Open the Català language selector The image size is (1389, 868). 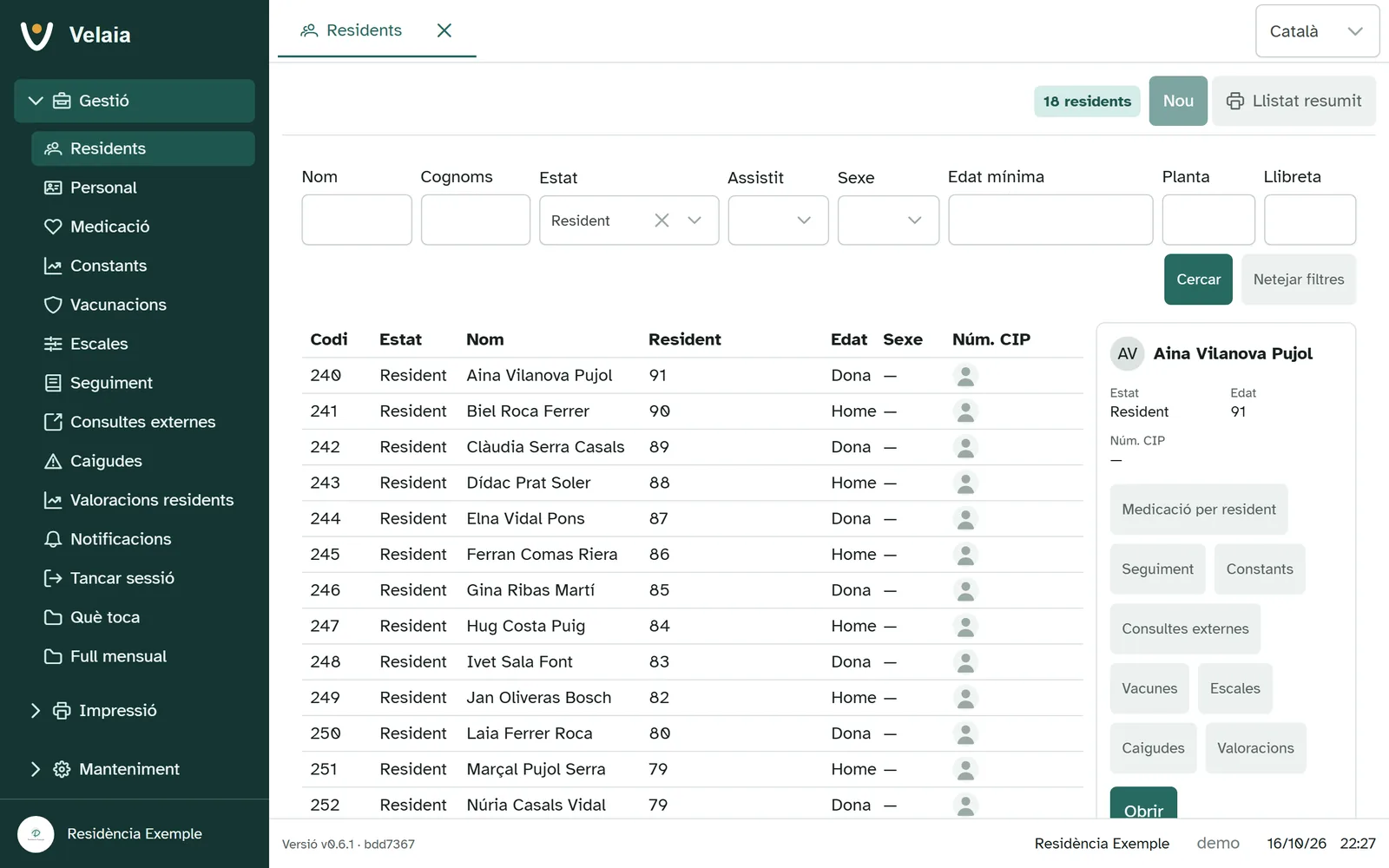point(1317,31)
